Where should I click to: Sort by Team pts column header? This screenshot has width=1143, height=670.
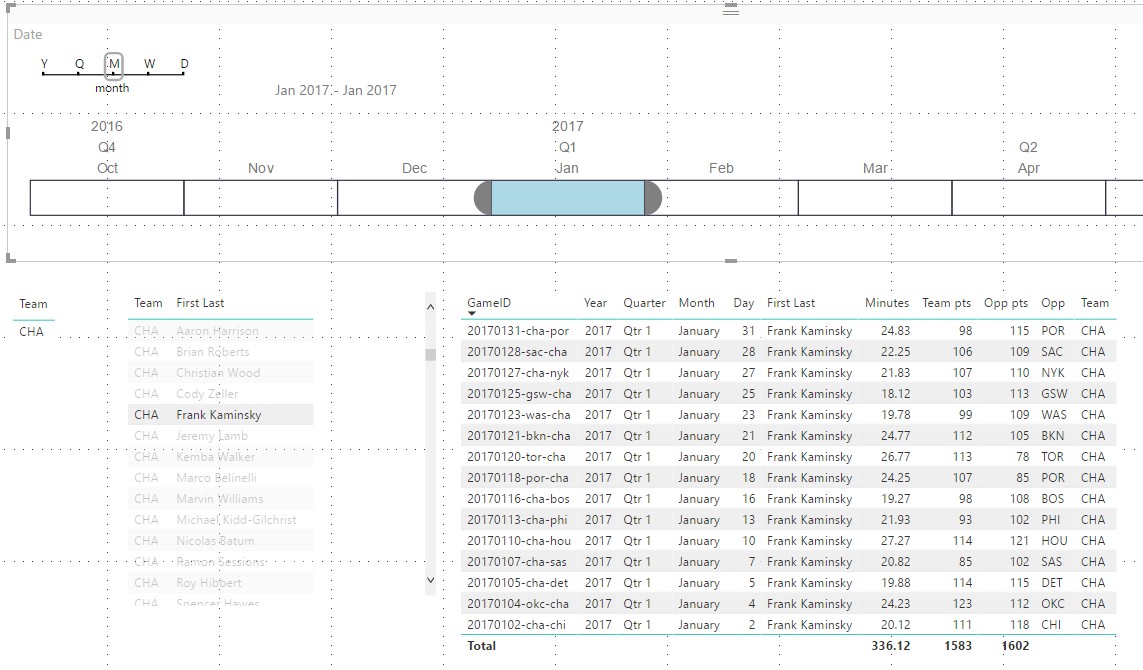(x=946, y=303)
